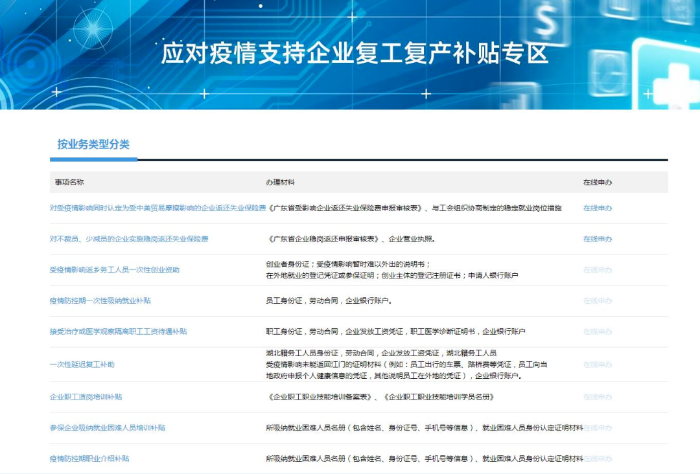Open 疫情防控期一次性吸纳就业补贴 link
The image size is (700, 474).
[100, 300]
